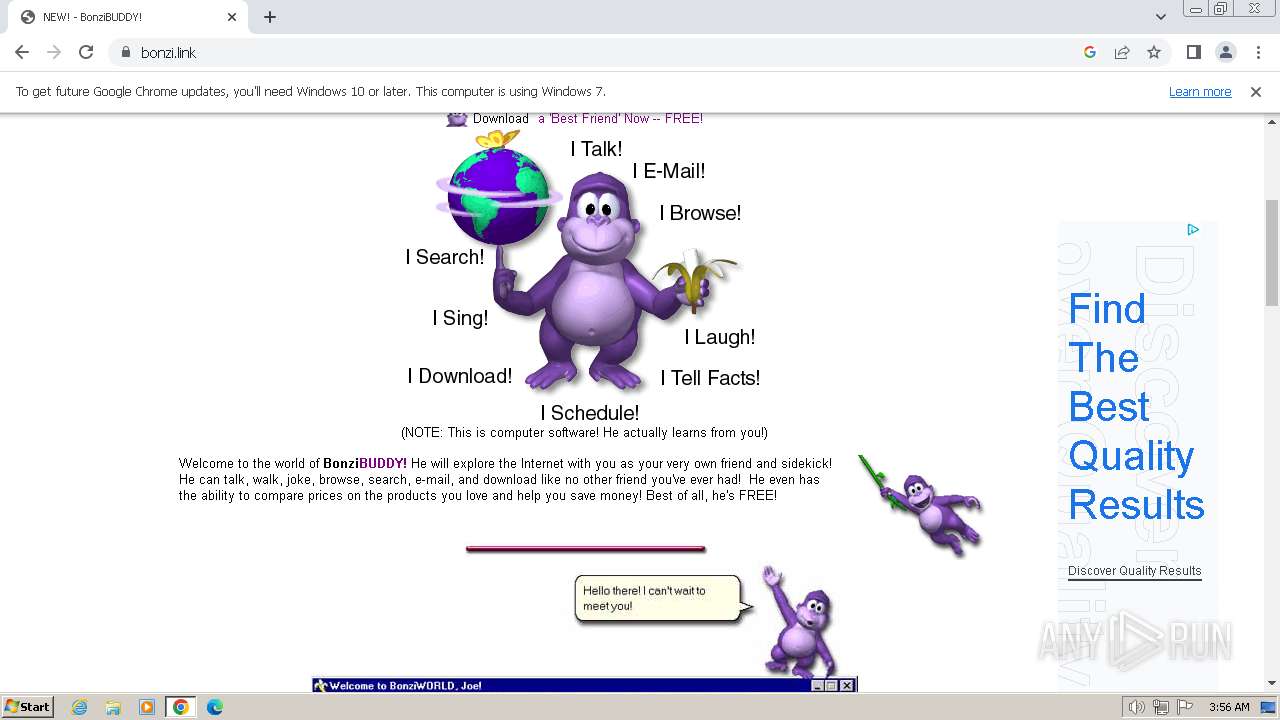Open the volume control in system tray
Screen dimensions: 1280x720
(x=1136, y=707)
